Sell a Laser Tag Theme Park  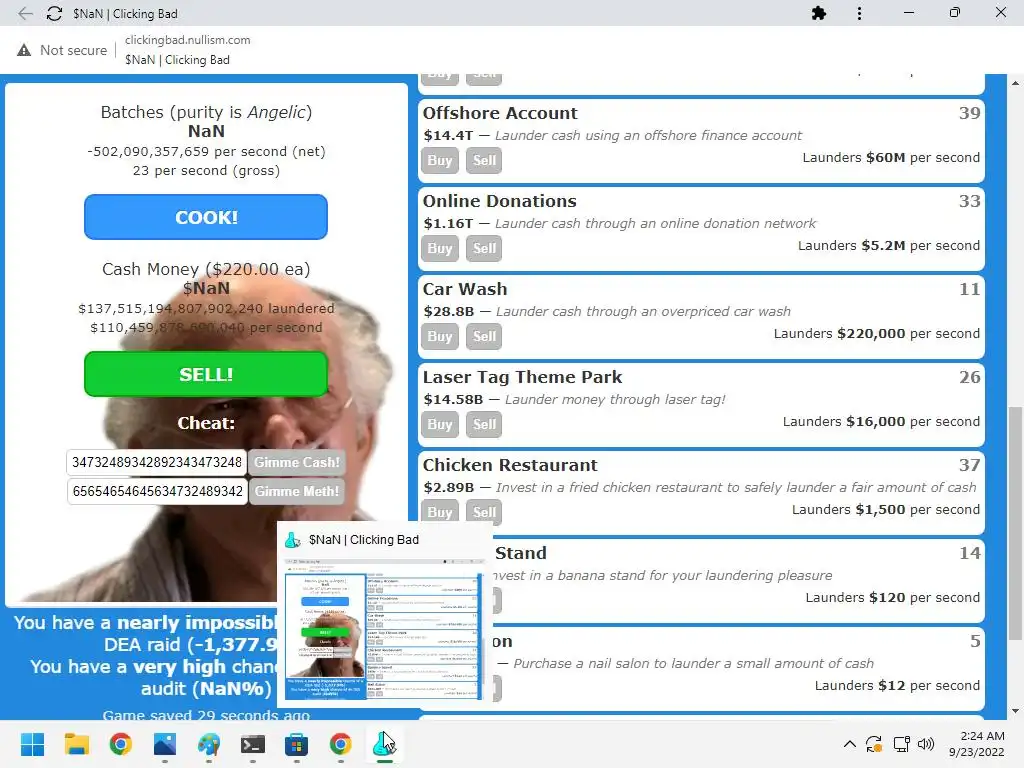click(484, 424)
